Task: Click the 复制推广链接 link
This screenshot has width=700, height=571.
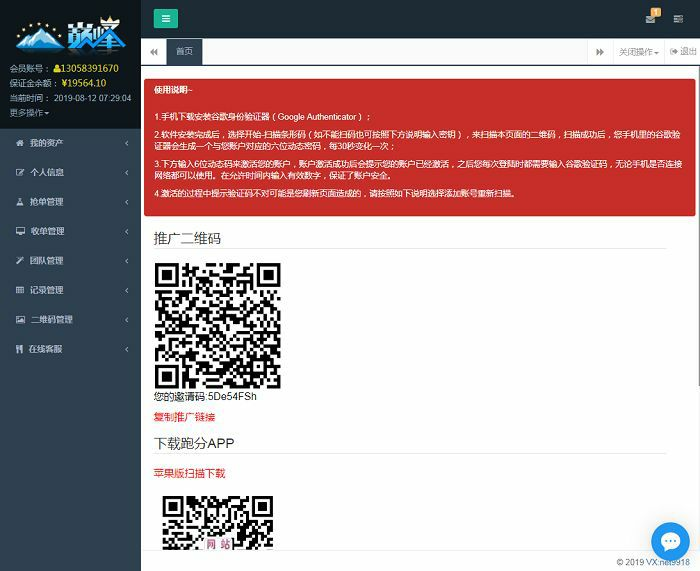Action: point(184,417)
